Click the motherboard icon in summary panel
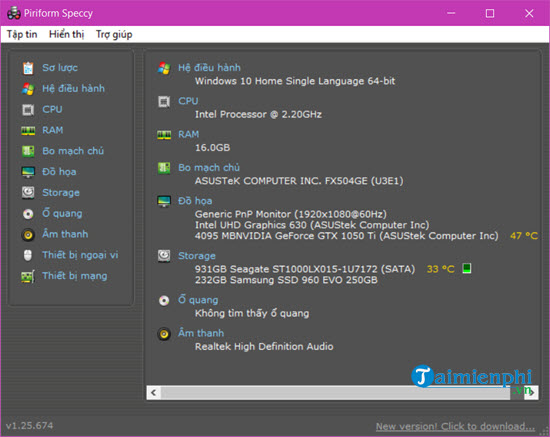 (x=164, y=168)
